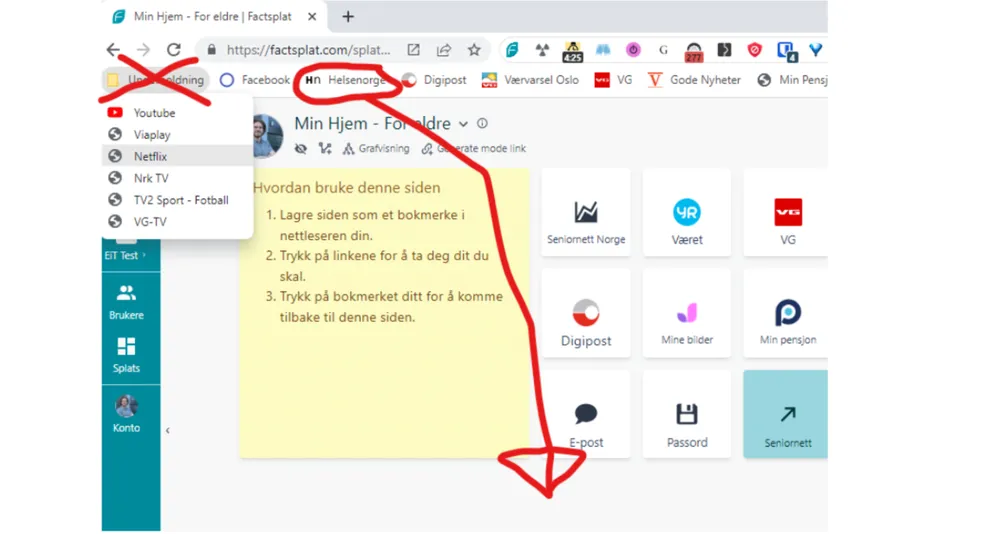Collapse the left sidebar with the arrow
Image resolution: width=1000 pixels, height=534 pixels.
pos(167,430)
